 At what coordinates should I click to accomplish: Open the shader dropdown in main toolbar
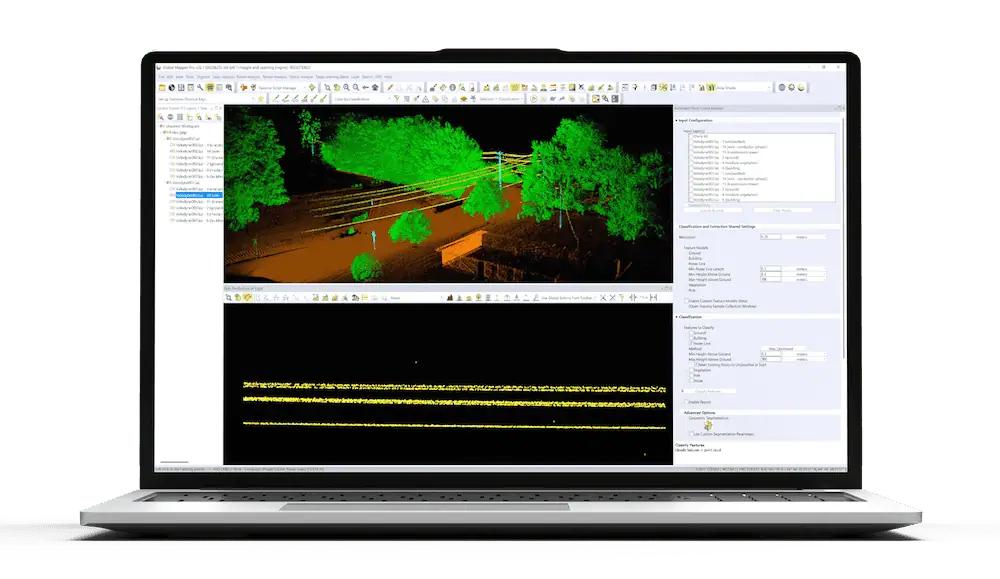coord(744,87)
